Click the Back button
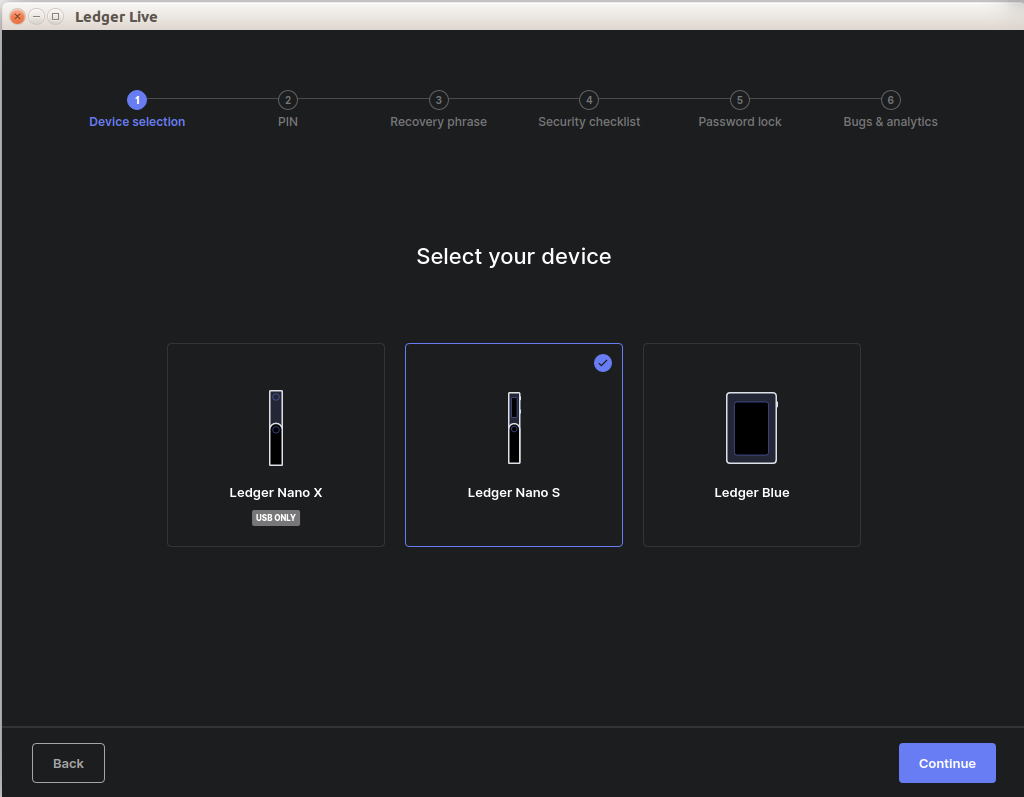The width and height of the screenshot is (1024, 797). click(69, 763)
